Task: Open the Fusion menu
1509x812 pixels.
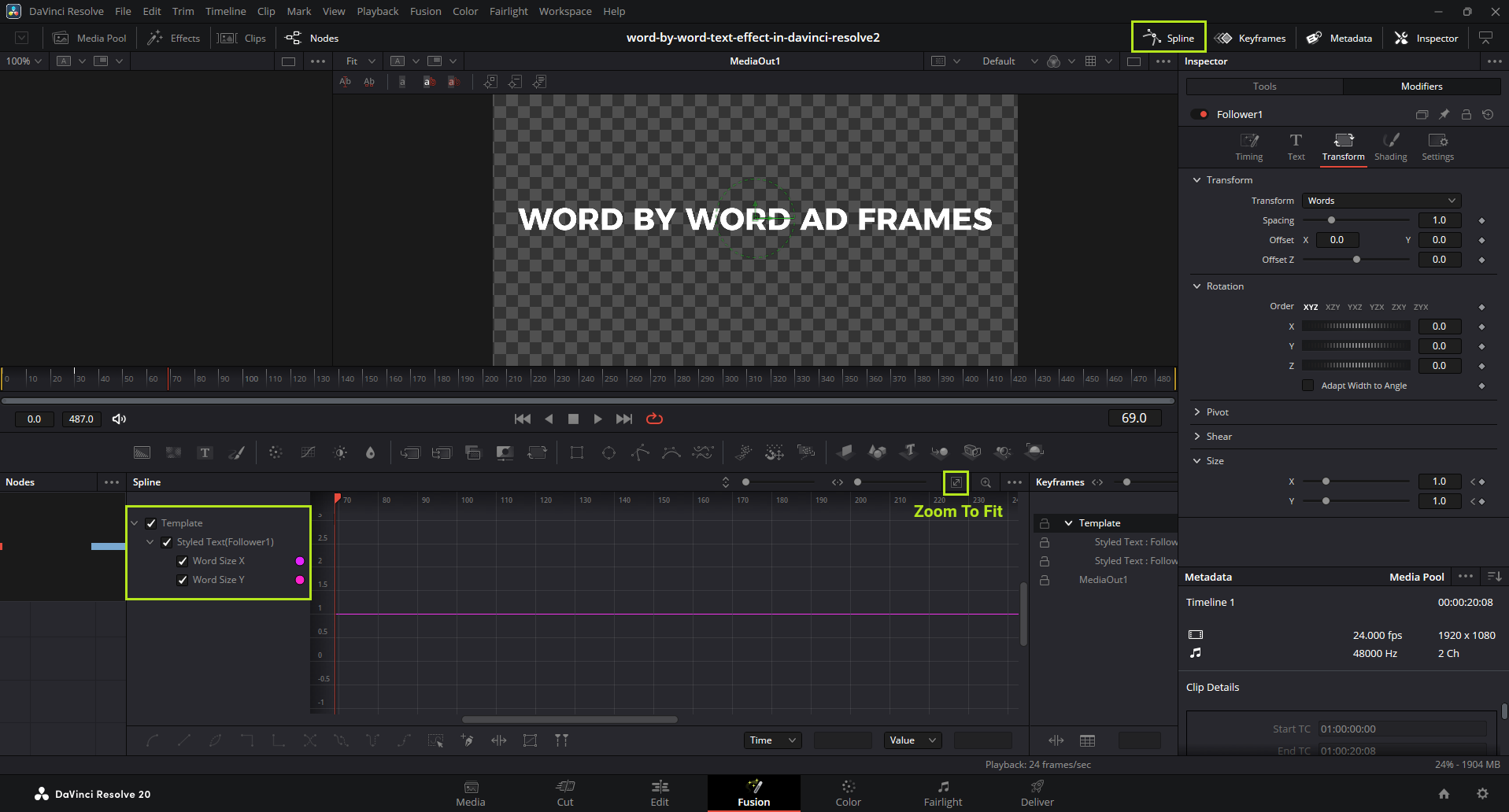Action: [425, 11]
